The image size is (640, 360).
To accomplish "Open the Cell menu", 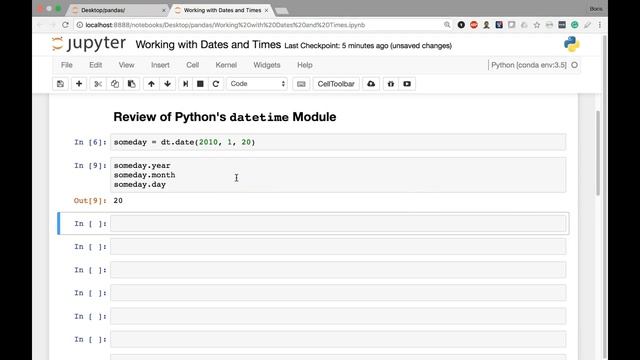I will 192,65.
